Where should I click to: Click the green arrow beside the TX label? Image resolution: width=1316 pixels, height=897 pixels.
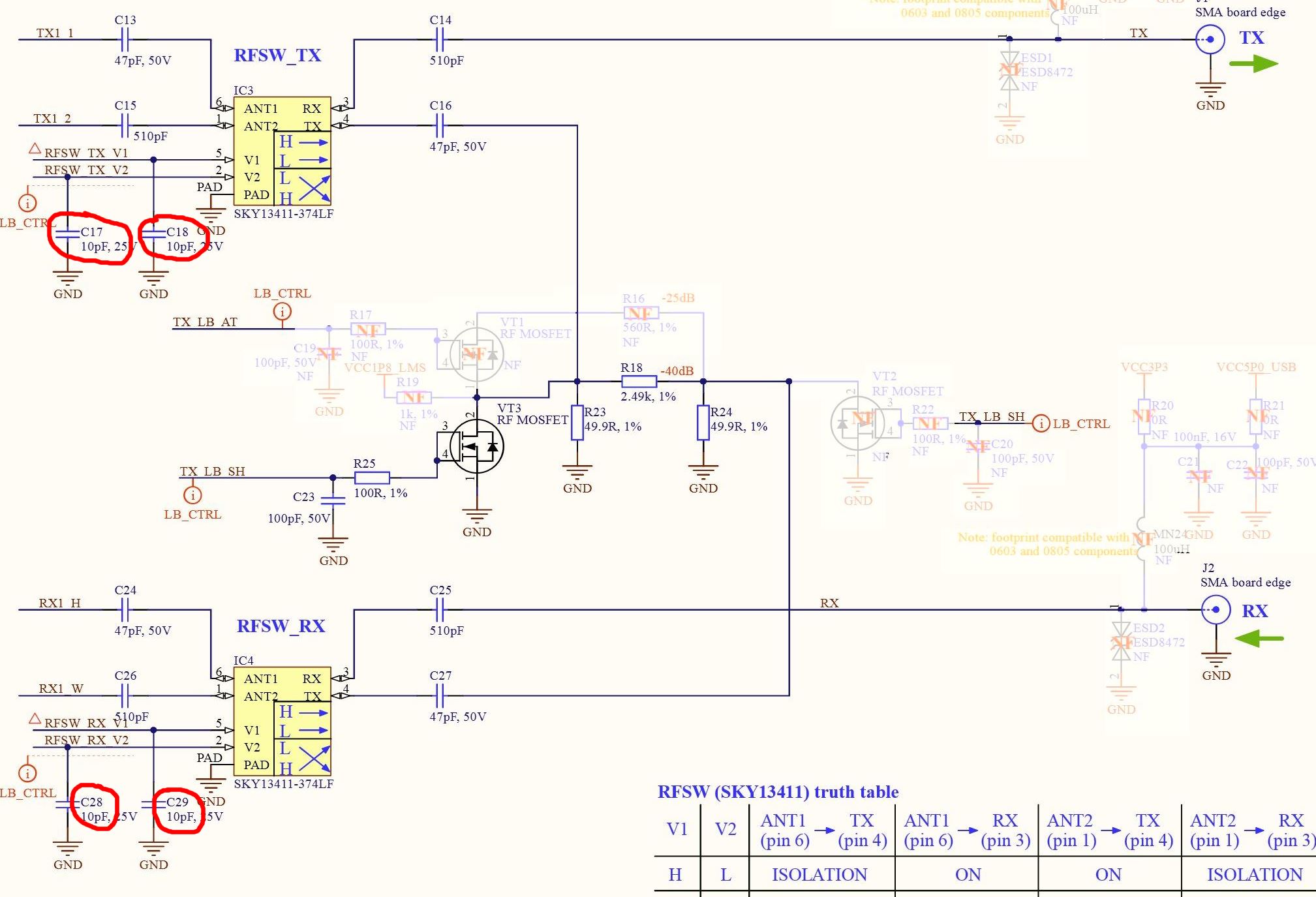click(1253, 64)
